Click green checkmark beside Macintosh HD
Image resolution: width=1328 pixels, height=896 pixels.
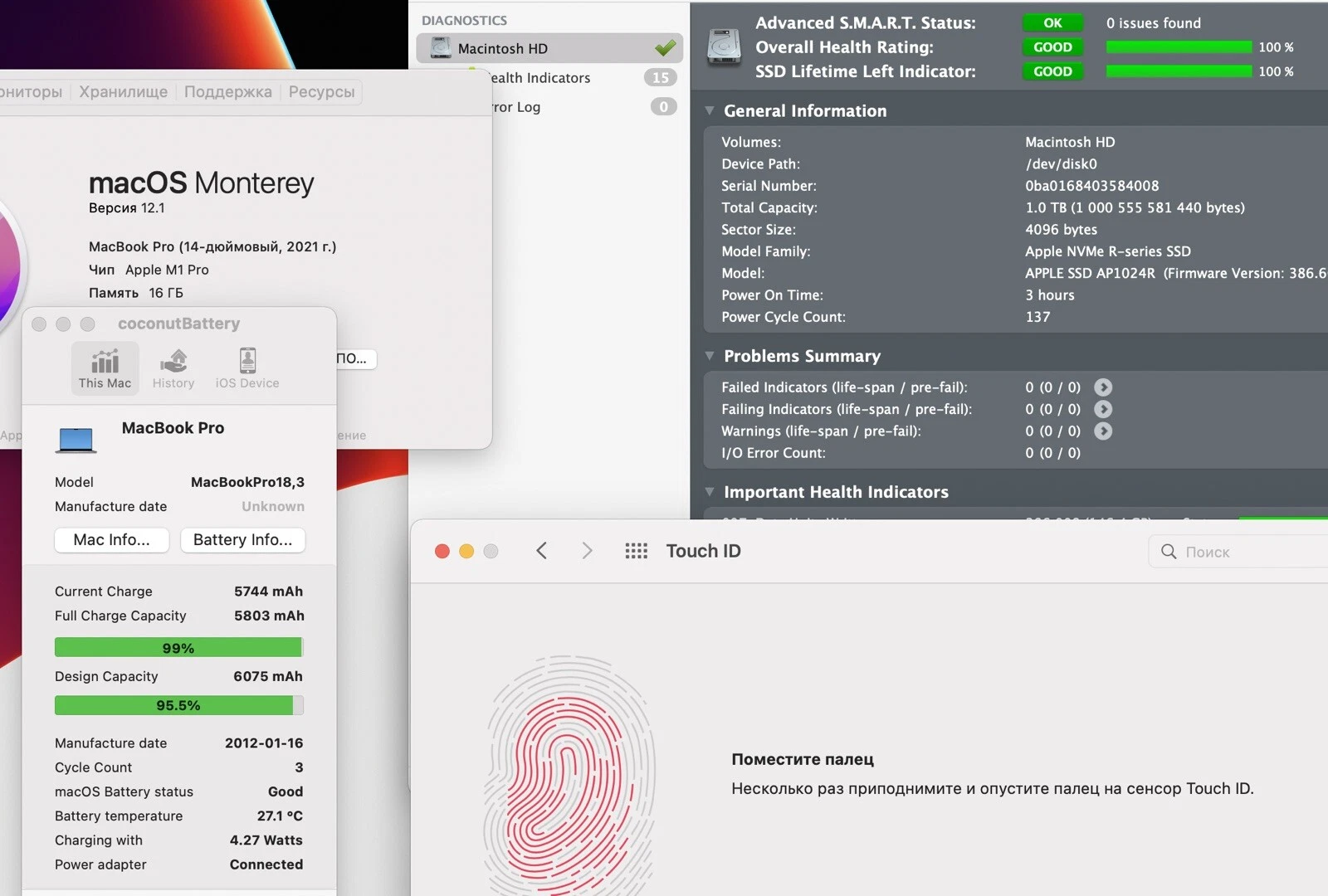665,48
